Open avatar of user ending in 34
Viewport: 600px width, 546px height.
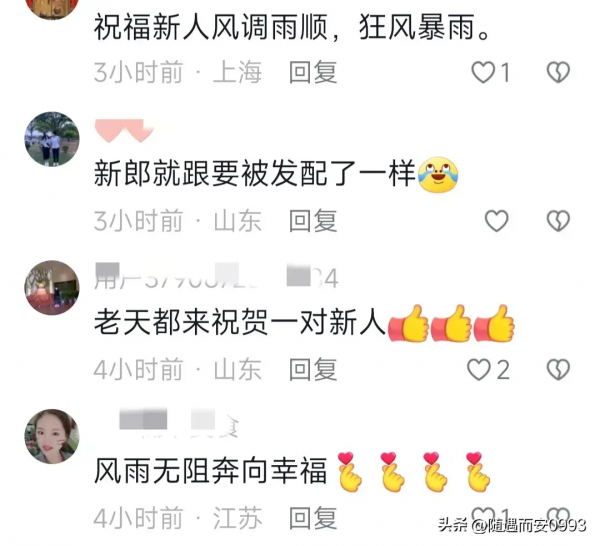coord(52,288)
